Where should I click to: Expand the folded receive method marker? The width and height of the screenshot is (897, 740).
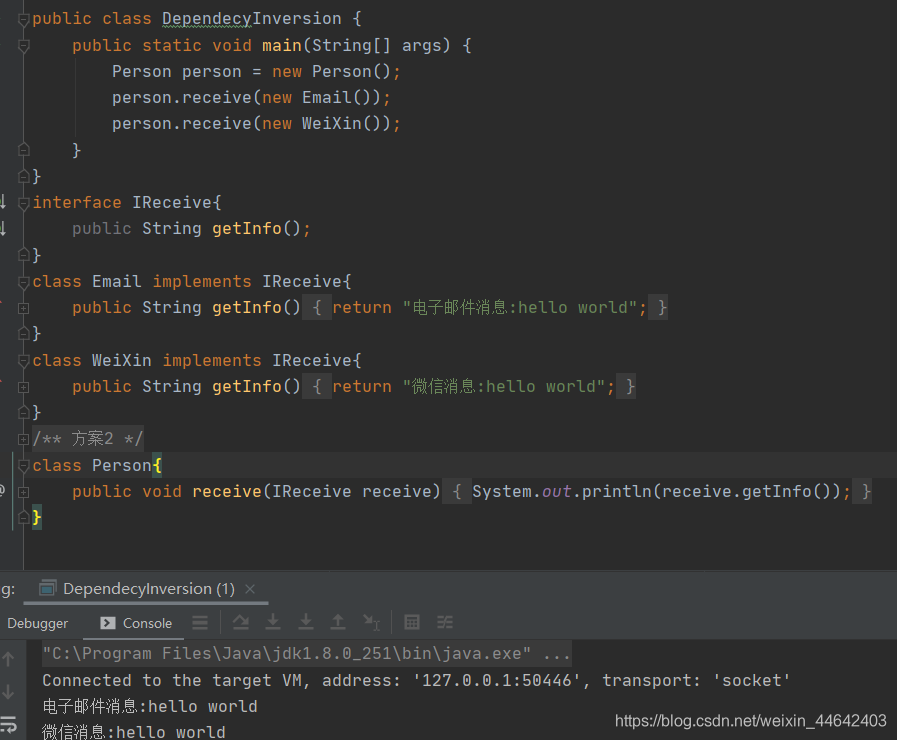[23, 492]
